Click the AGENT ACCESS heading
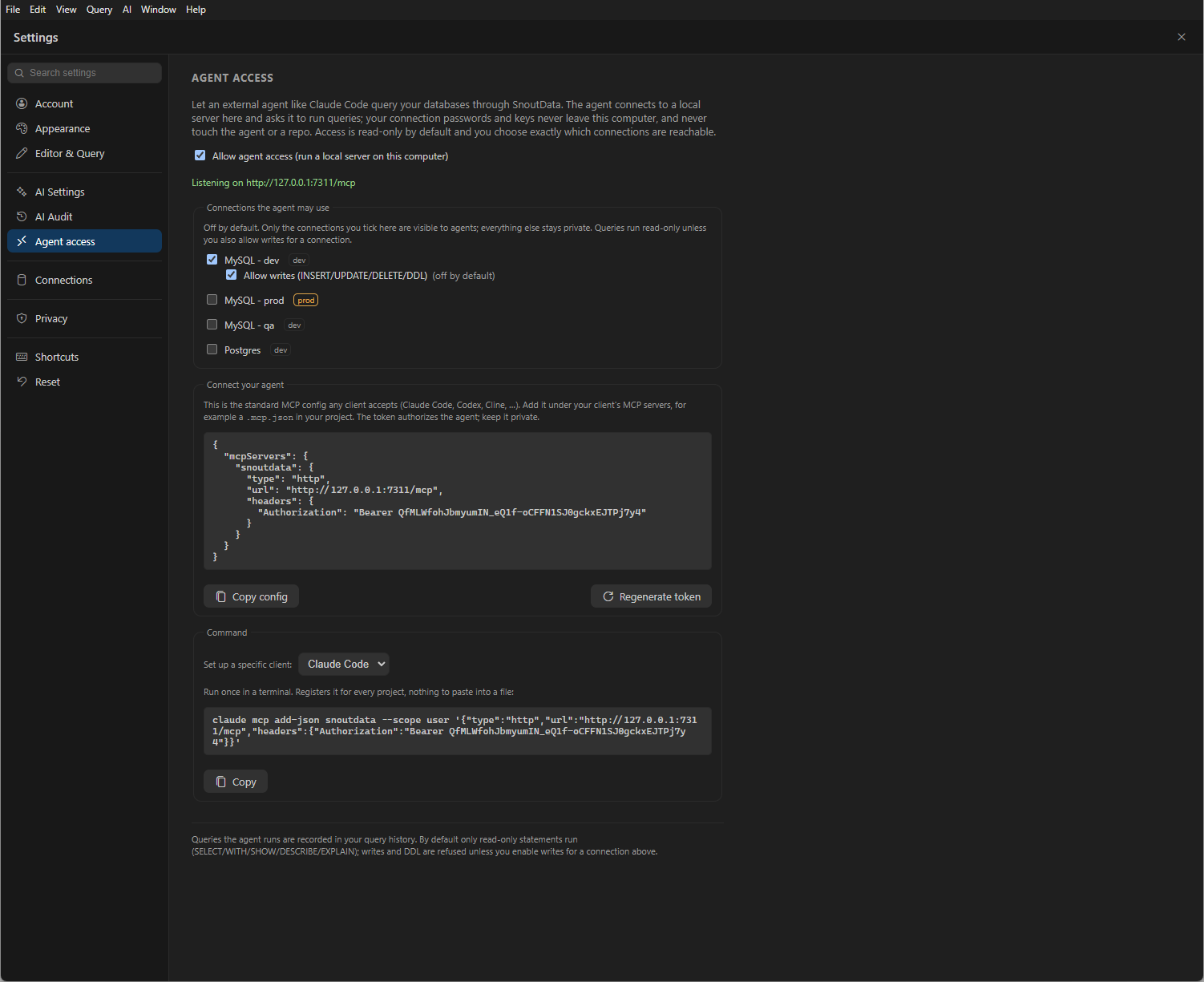 click(232, 78)
